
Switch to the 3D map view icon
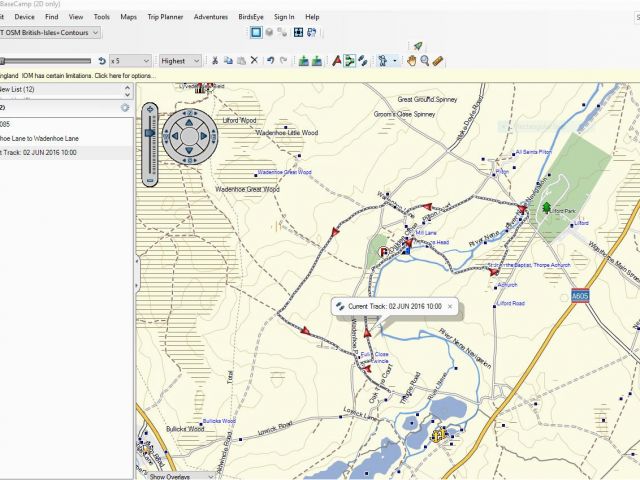pos(269,32)
